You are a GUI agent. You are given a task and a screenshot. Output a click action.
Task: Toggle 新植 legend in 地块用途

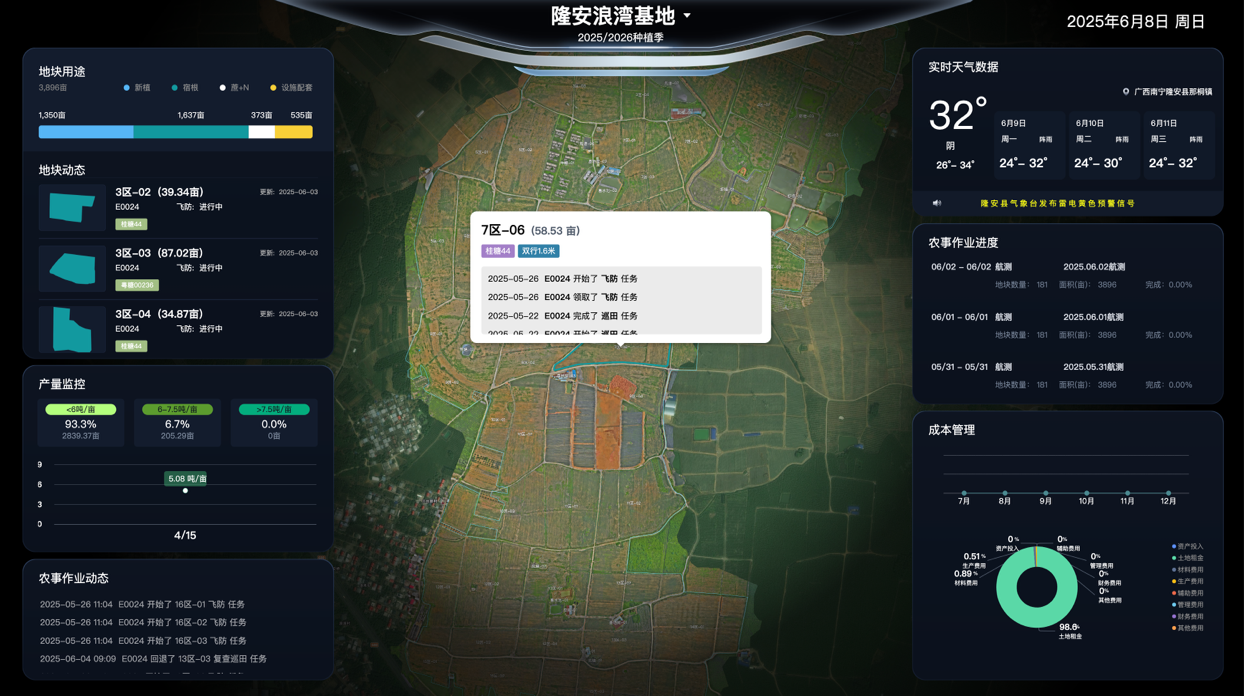point(137,88)
